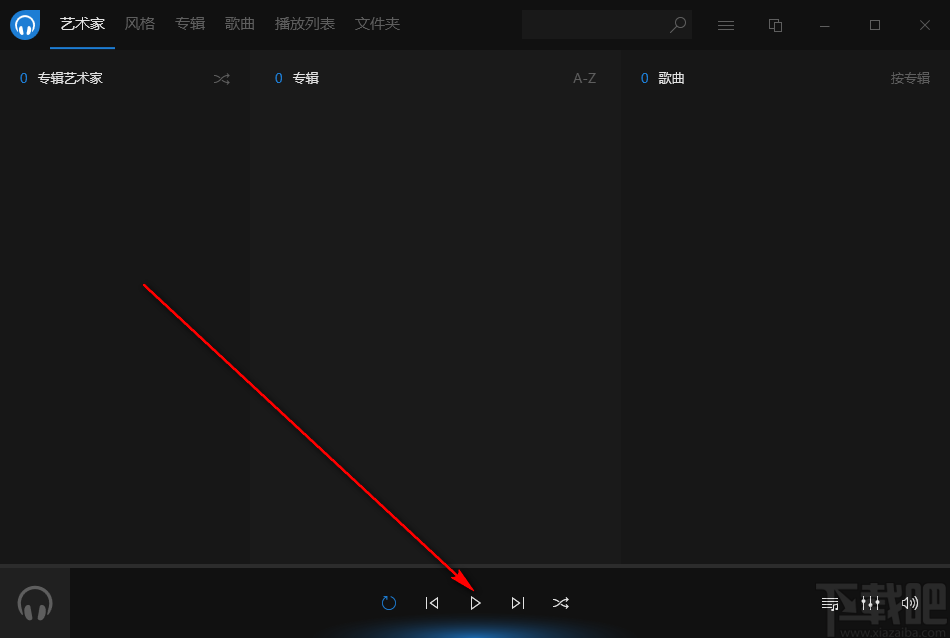Open the now playing queue icon
This screenshot has width=950, height=638.
[x=830, y=603]
